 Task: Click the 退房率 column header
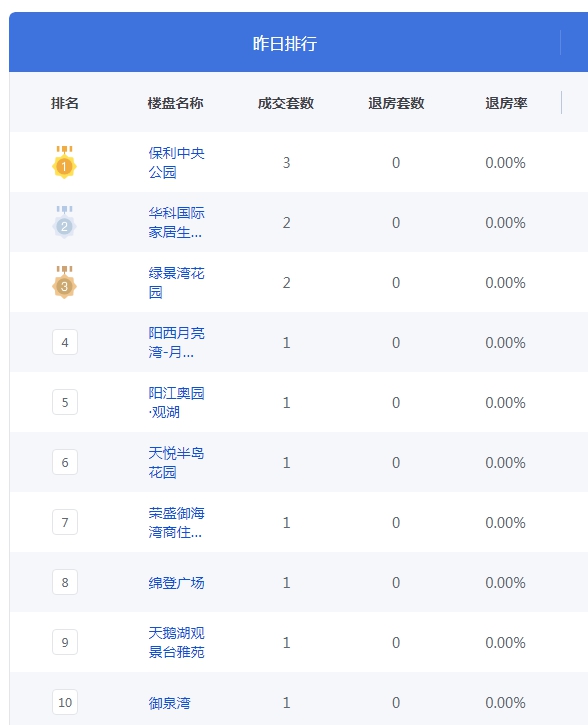[506, 103]
